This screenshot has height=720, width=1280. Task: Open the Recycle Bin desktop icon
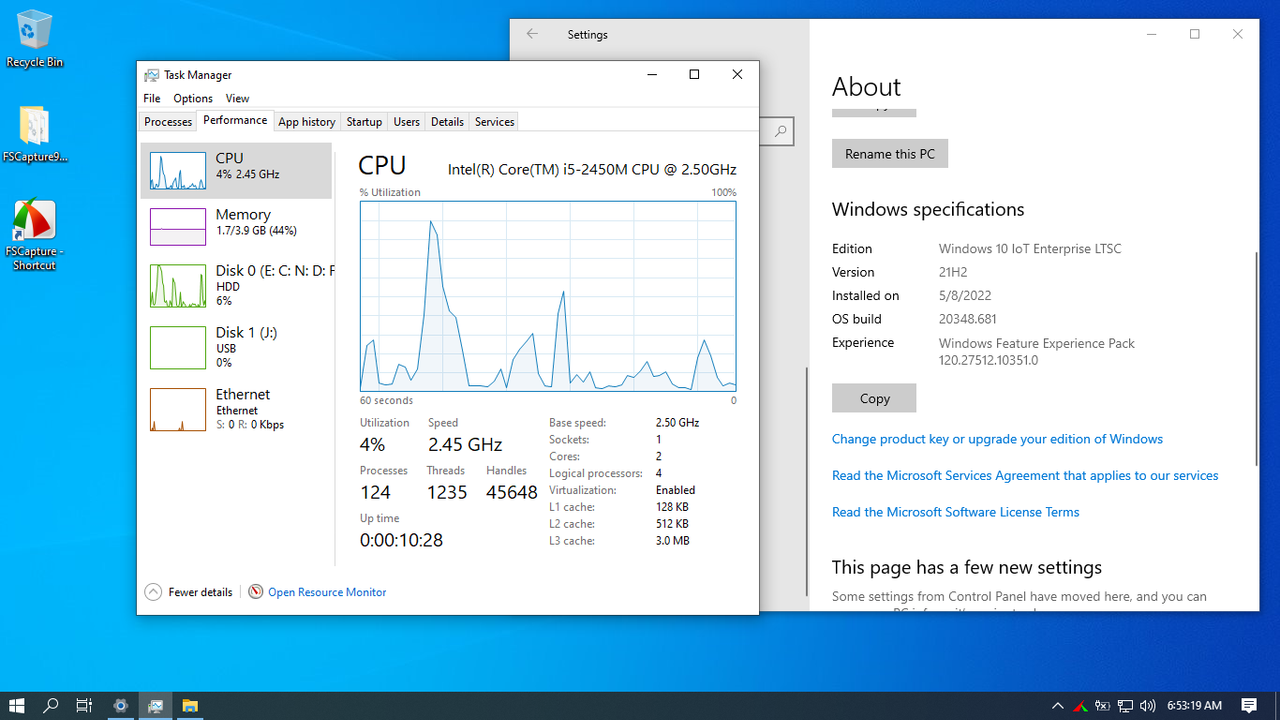pos(34,40)
